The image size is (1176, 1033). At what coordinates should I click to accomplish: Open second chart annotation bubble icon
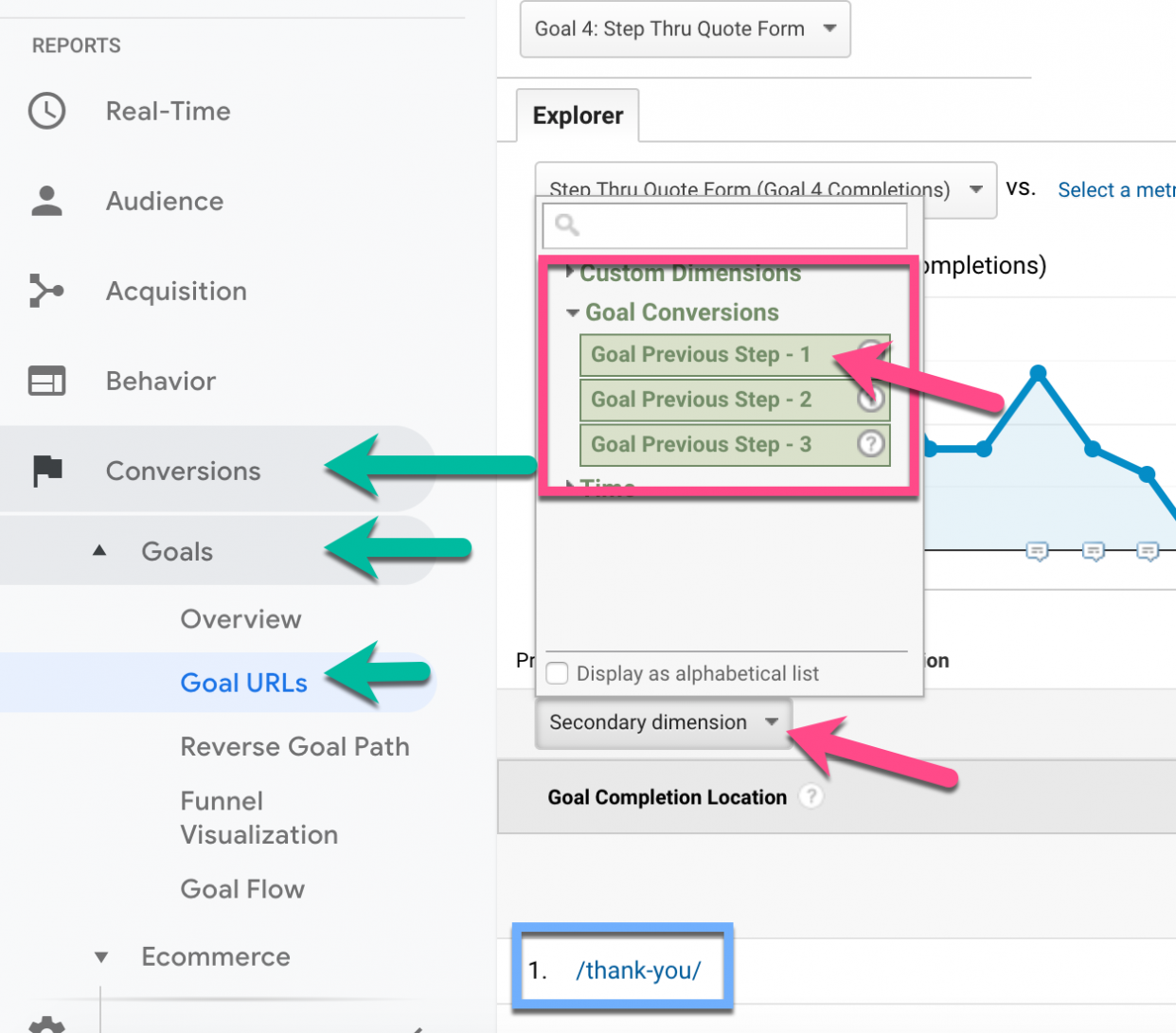coord(1094,550)
